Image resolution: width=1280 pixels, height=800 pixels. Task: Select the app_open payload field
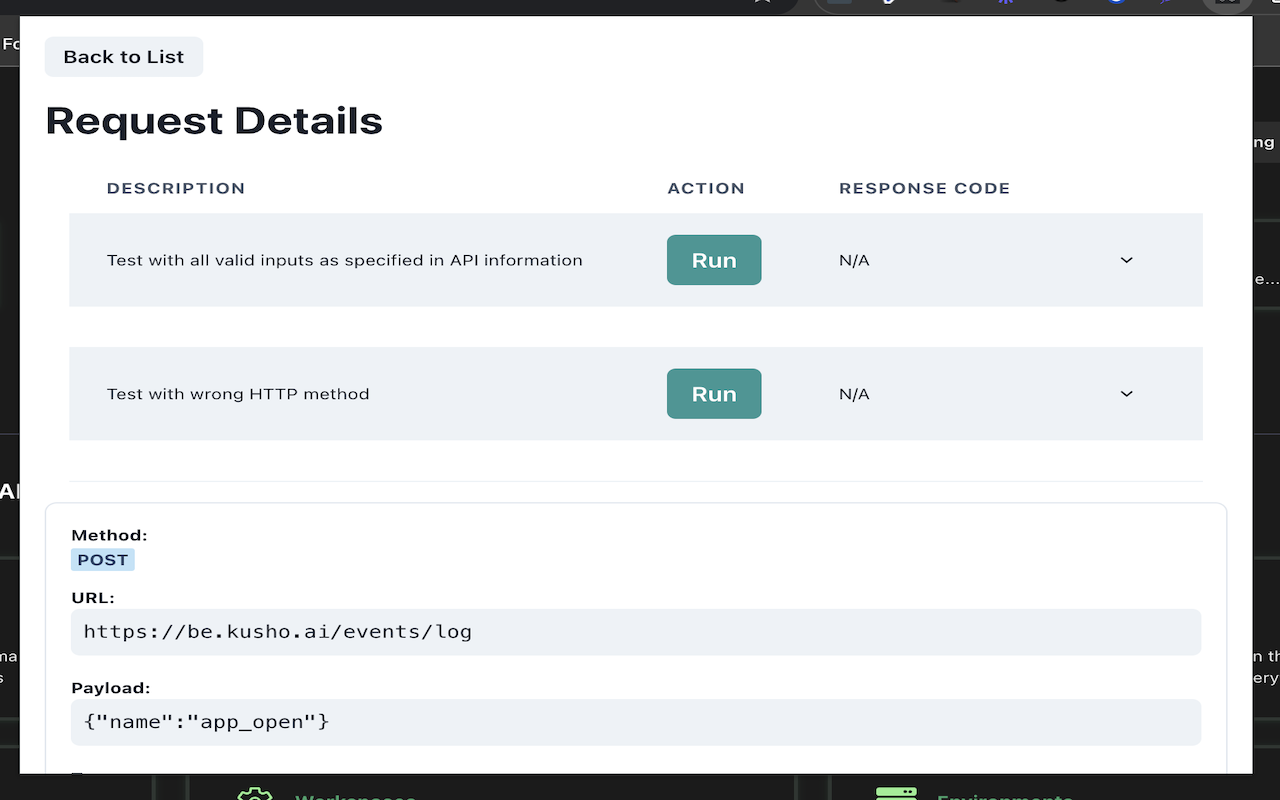(634, 721)
